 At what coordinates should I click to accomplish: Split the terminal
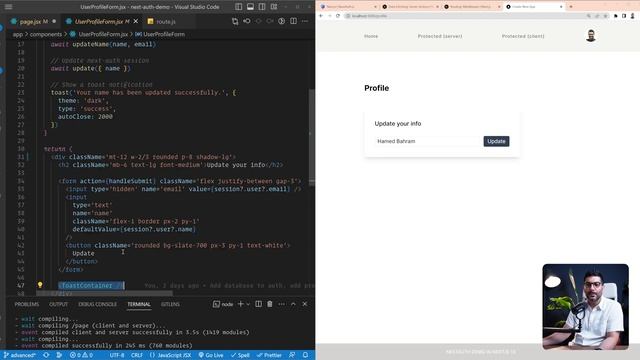click(x=258, y=304)
